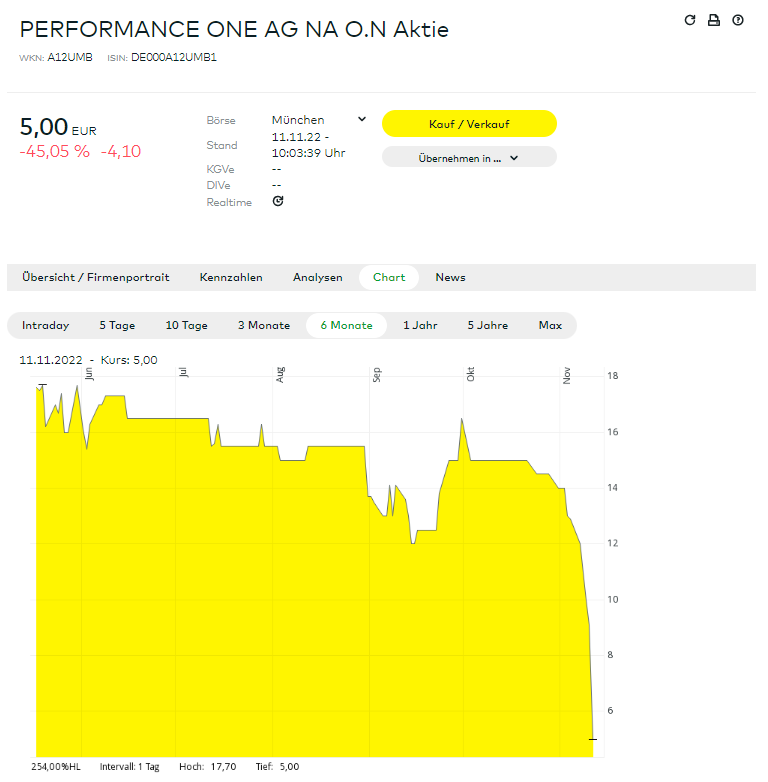768x782 pixels.
Task: Click the ISIN value DE000A12UMB1
Action: [x=174, y=57]
